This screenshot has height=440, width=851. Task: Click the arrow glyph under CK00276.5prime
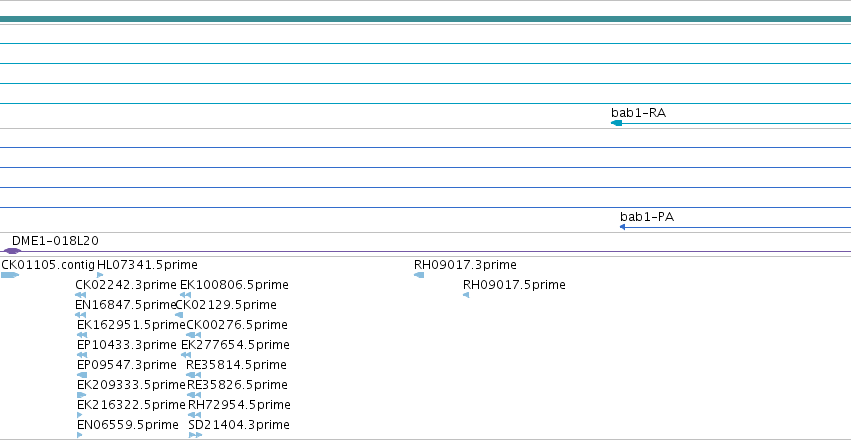tap(193, 335)
